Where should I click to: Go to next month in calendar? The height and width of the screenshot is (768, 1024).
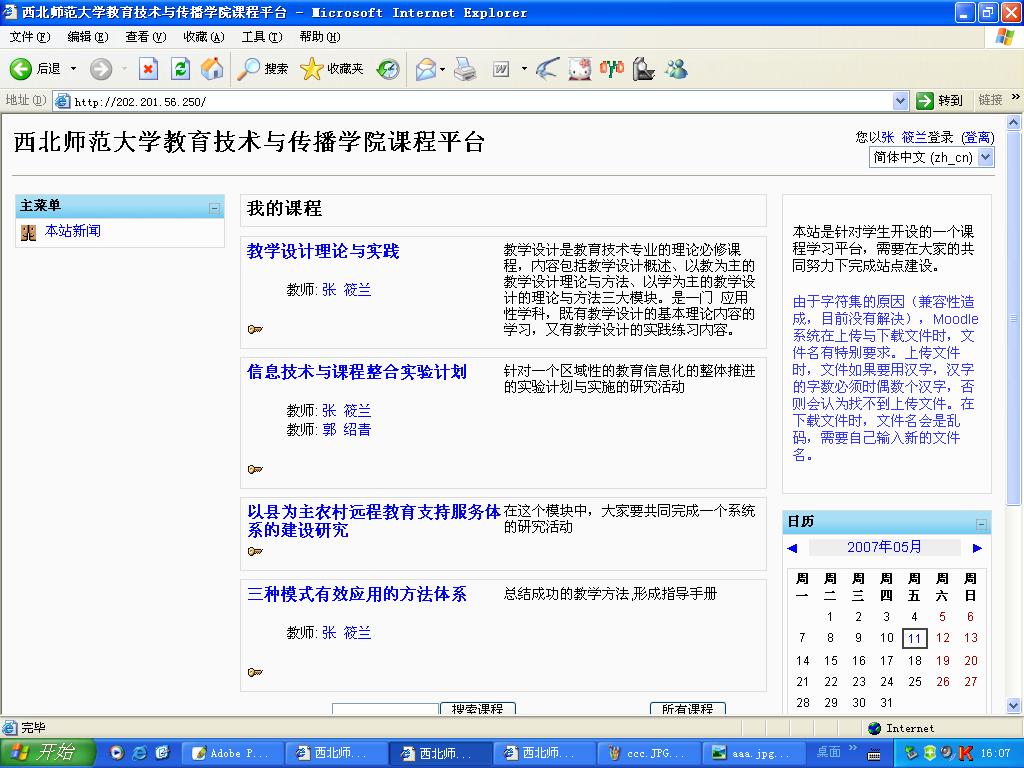click(977, 548)
